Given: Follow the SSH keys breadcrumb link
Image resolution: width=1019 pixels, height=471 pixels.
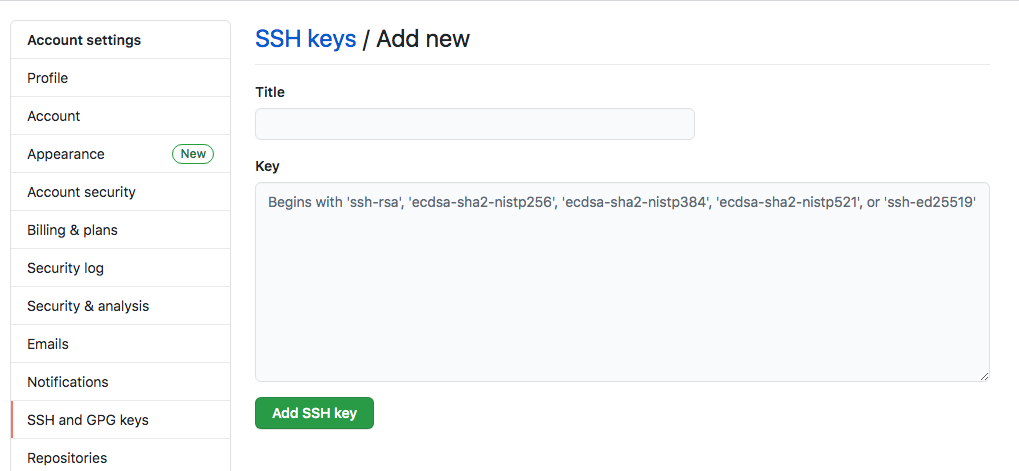Looking at the screenshot, I should (x=305, y=39).
